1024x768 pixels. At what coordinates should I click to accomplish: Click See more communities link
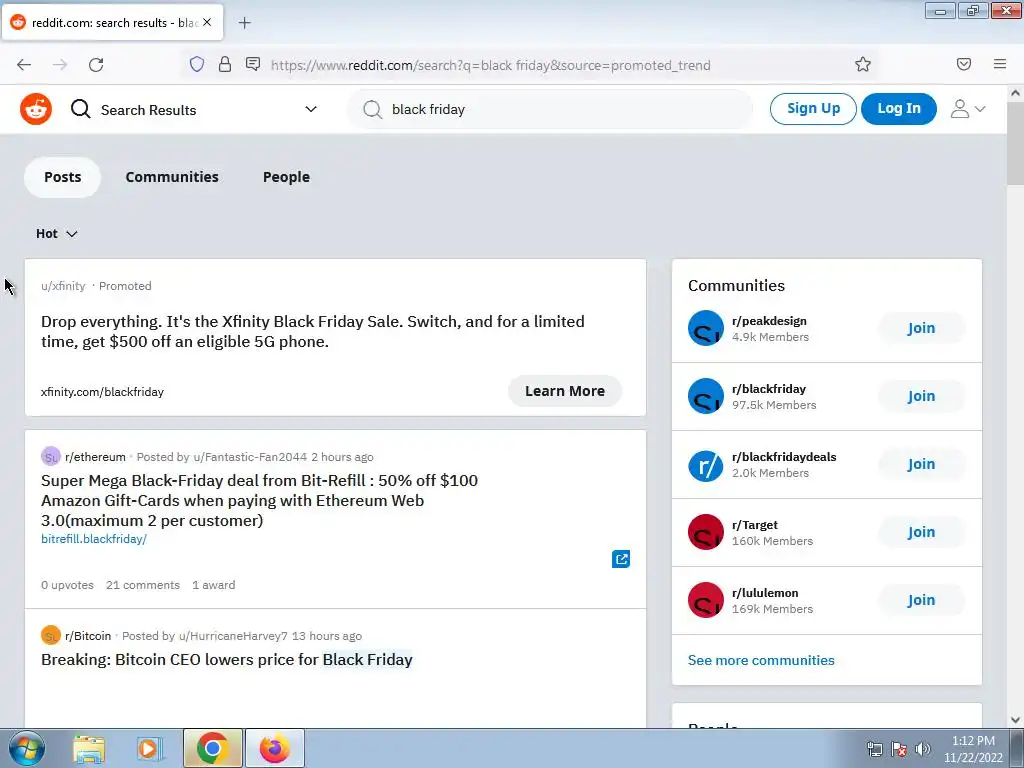tap(761, 660)
